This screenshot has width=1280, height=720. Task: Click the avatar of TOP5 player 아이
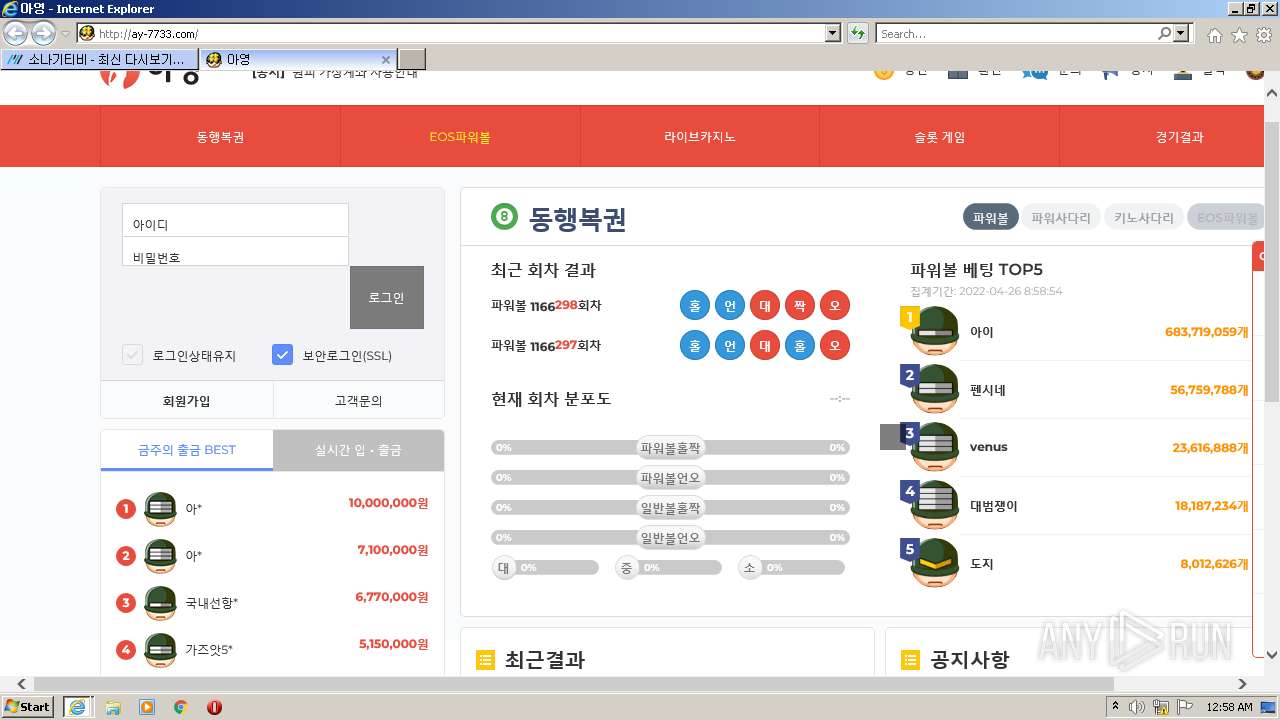(x=934, y=331)
